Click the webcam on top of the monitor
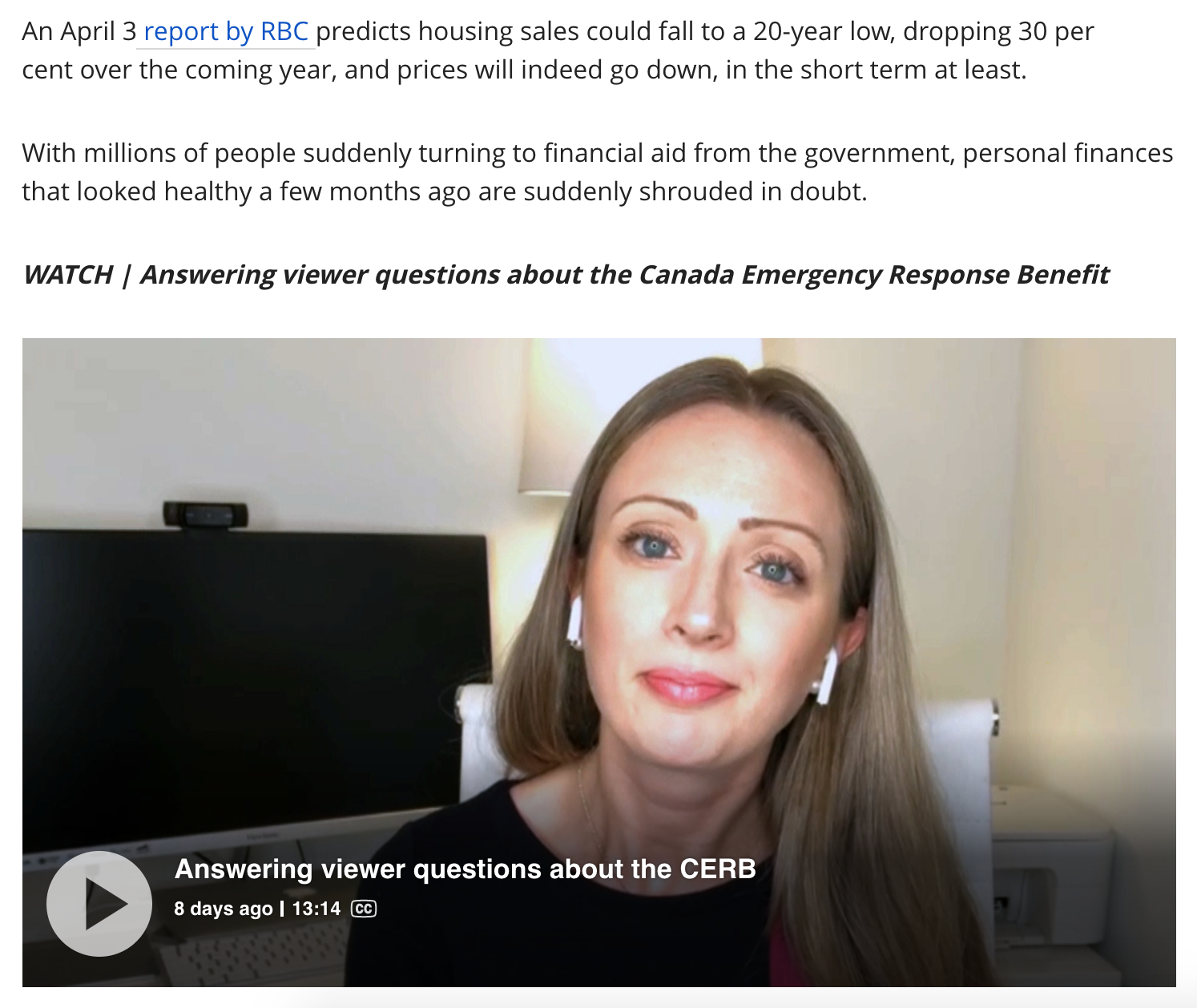The width and height of the screenshot is (1197, 1008). 206,514
